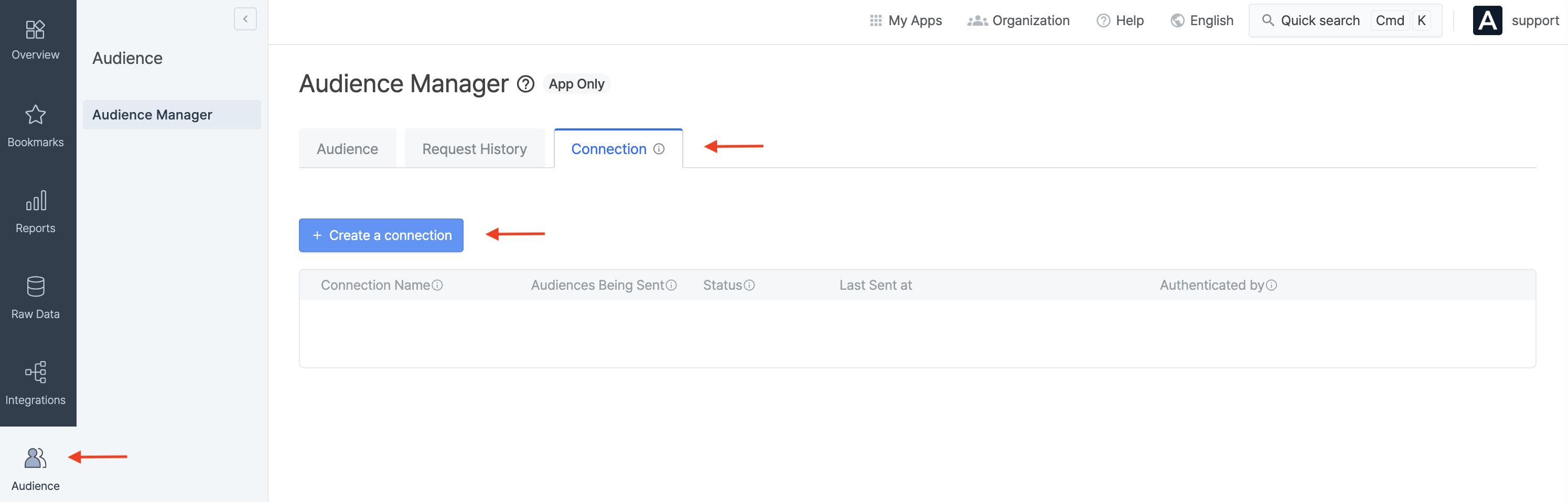
Task: Click the A logo avatar
Action: point(1487,20)
